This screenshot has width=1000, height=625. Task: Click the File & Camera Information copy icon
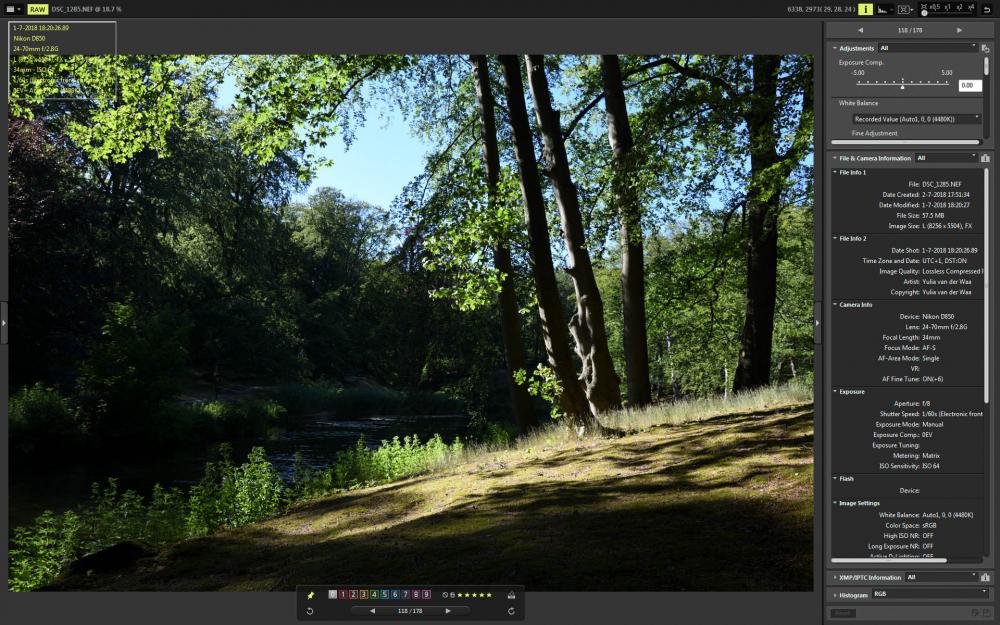tap(985, 158)
